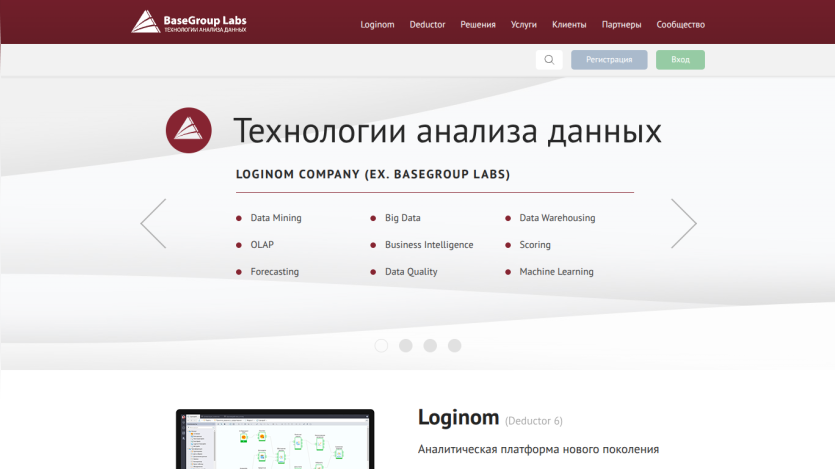The image size is (835, 469).
Task: Select the first carousel dot
Action: pos(381,345)
